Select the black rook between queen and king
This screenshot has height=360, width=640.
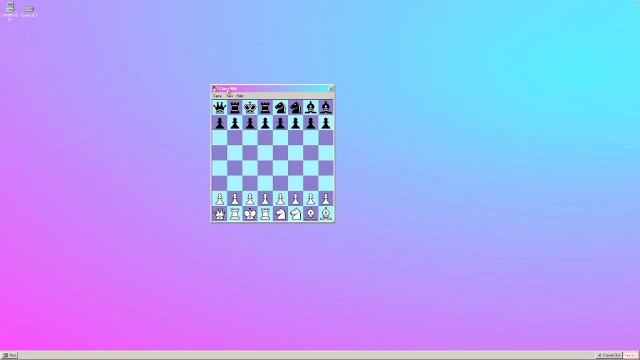click(x=235, y=108)
